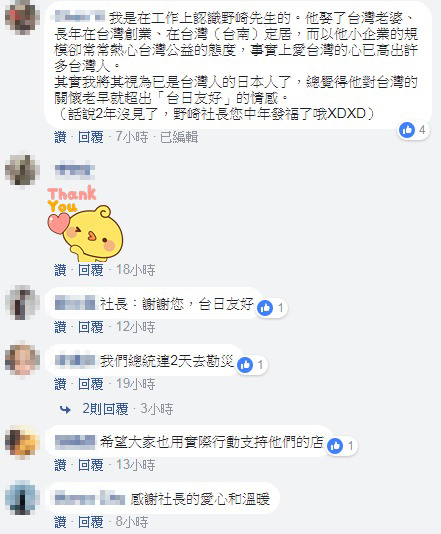Click reply arrow icon beside 2則回覆
The height and width of the screenshot is (534, 441).
[x=65, y=409]
